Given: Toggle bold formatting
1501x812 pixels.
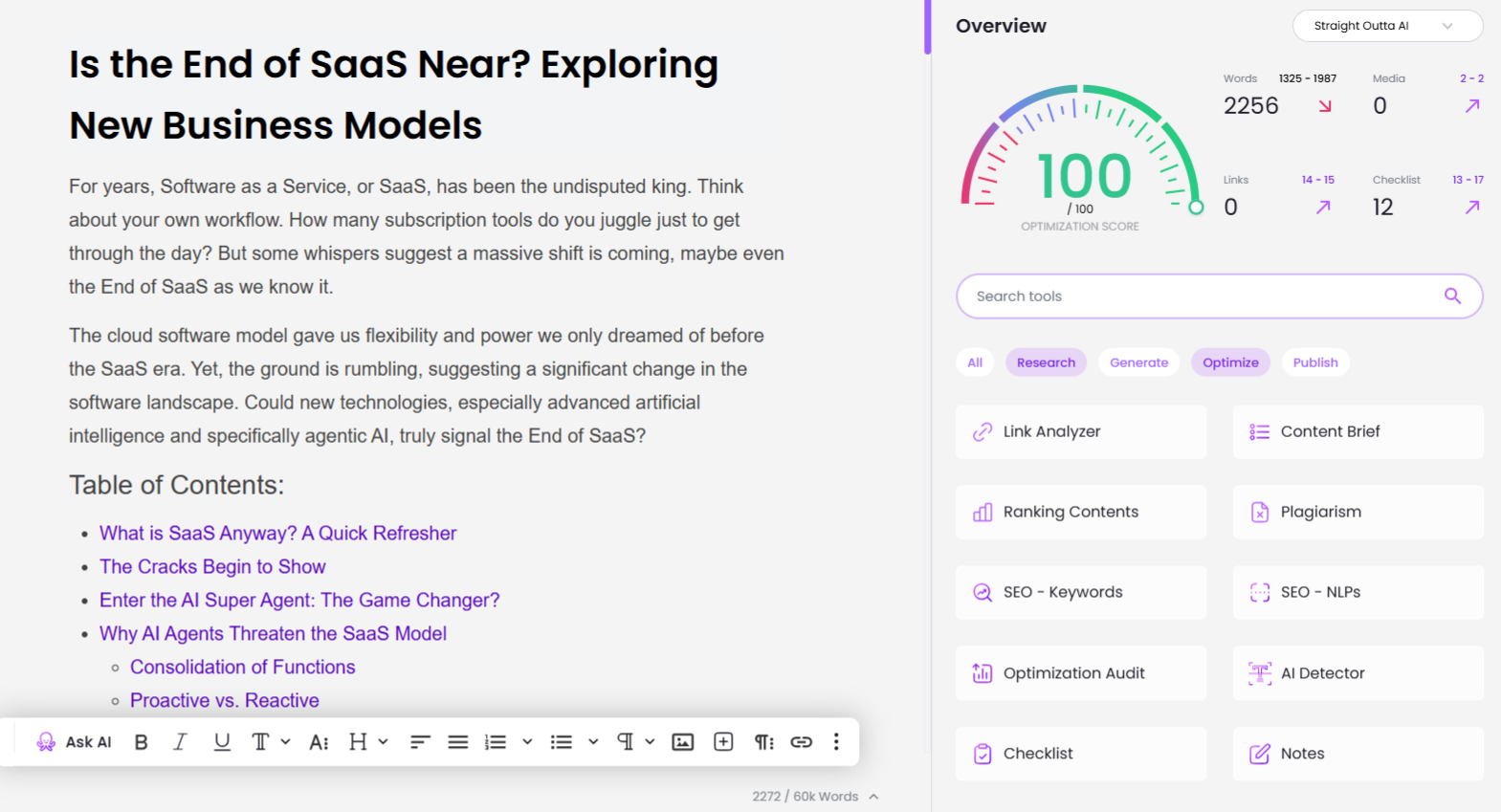Looking at the screenshot, I should pyautogui.click(x=142, y=742).
